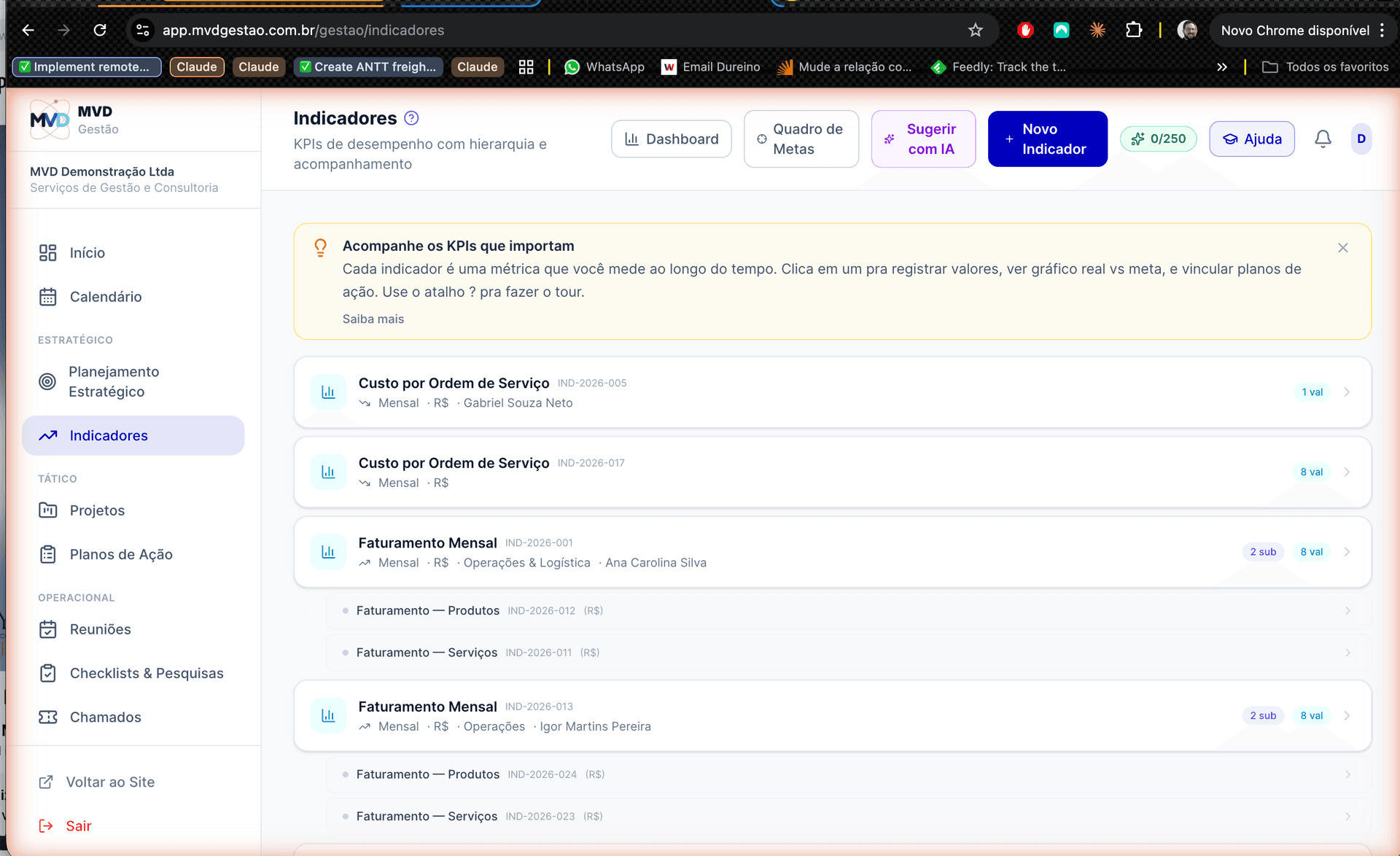
Task: Open chevron of Faturamento — Serviços IND-2026-023
Action: click(1347, 817)
